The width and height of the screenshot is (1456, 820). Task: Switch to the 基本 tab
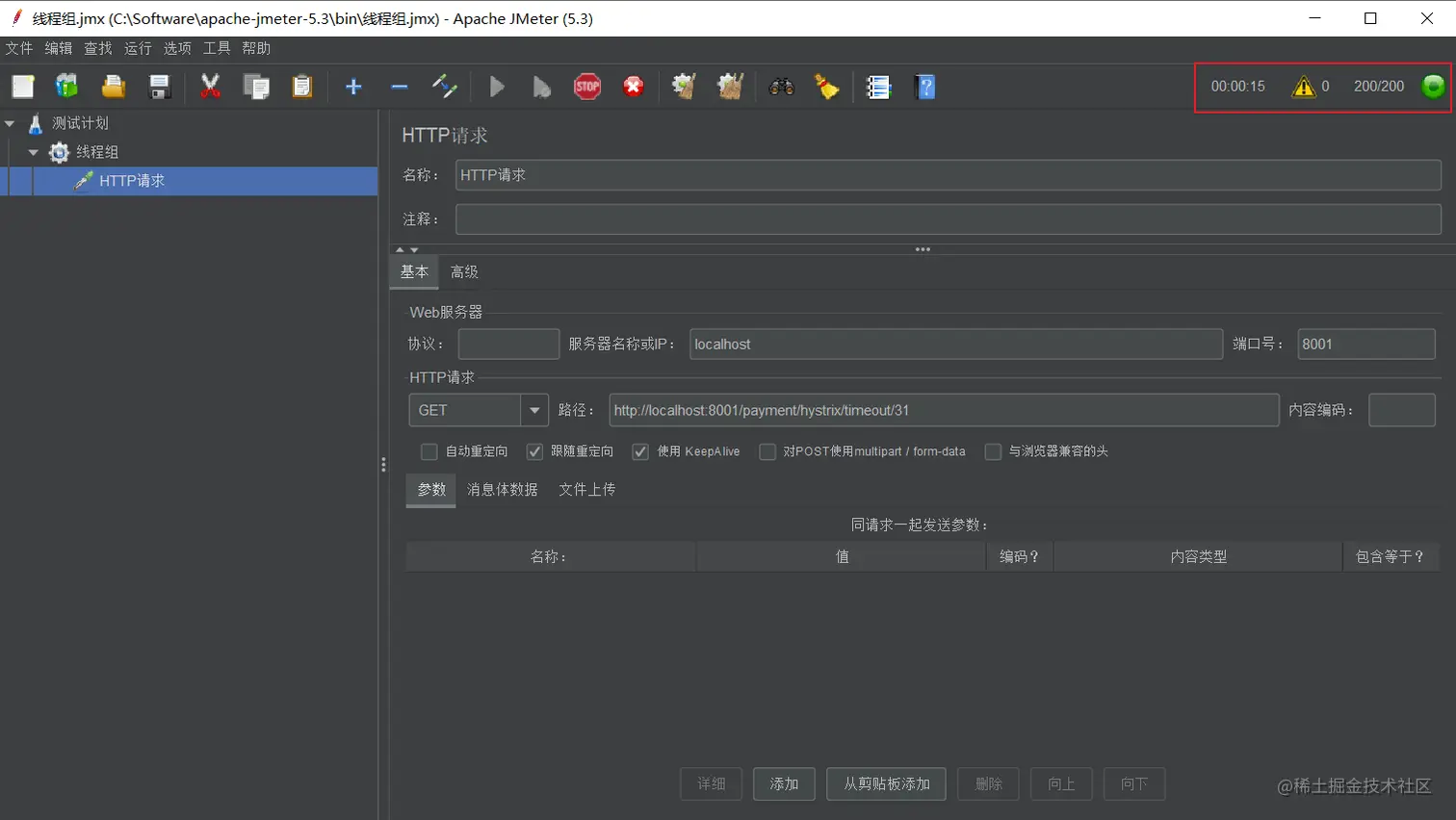coord(414,272)
